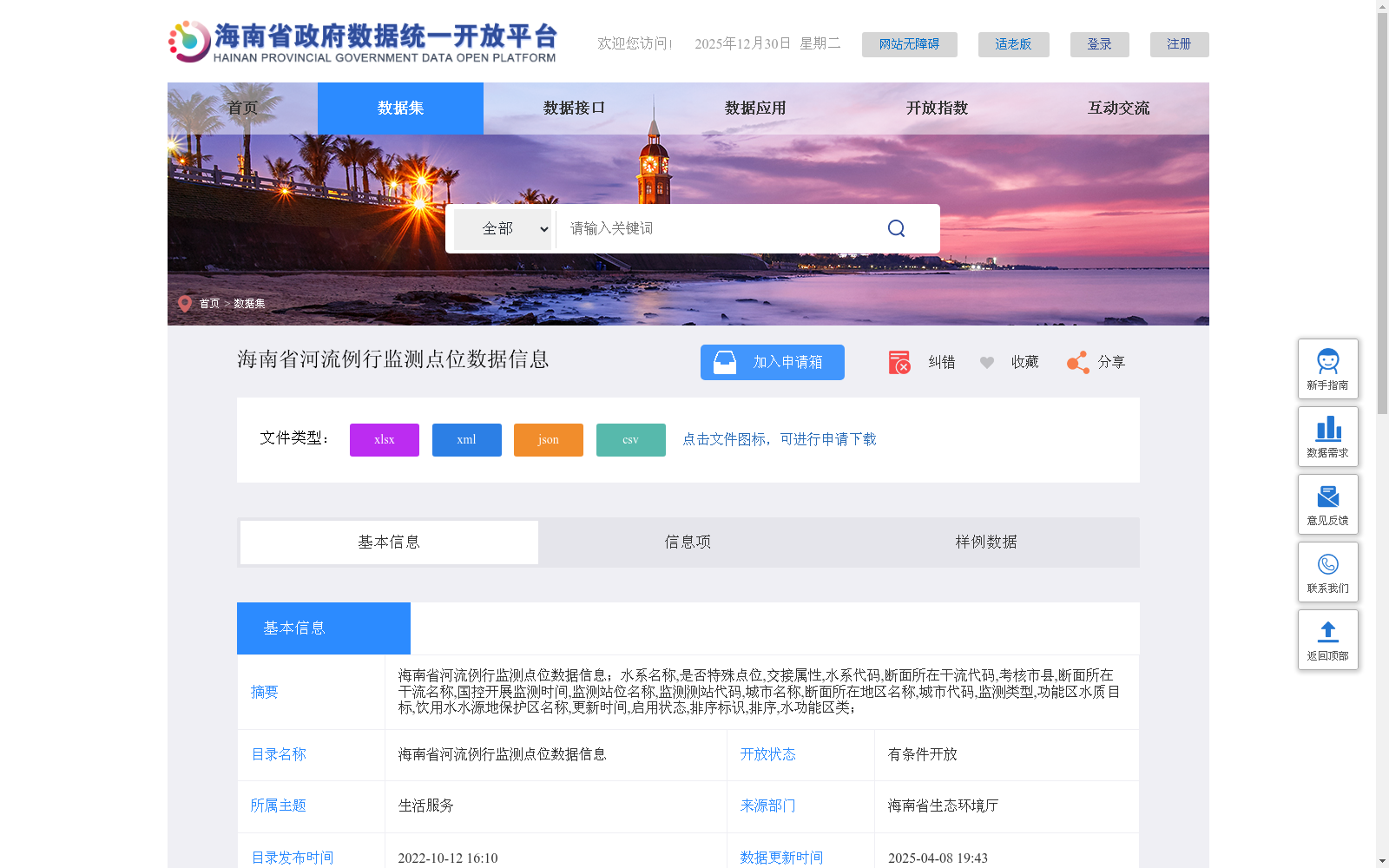The height and width of the screenshot is (868, 1389).
Task: Open 意见反馈 feedback sidebar icon
Action: click(1328, 504)
